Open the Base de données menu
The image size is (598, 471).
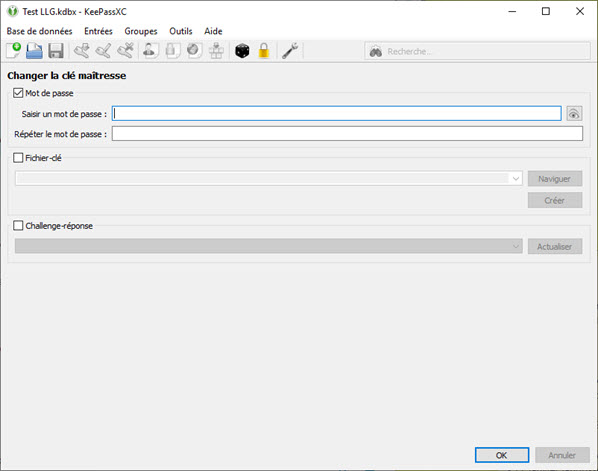pyautogui.click(x=39, y=31)
